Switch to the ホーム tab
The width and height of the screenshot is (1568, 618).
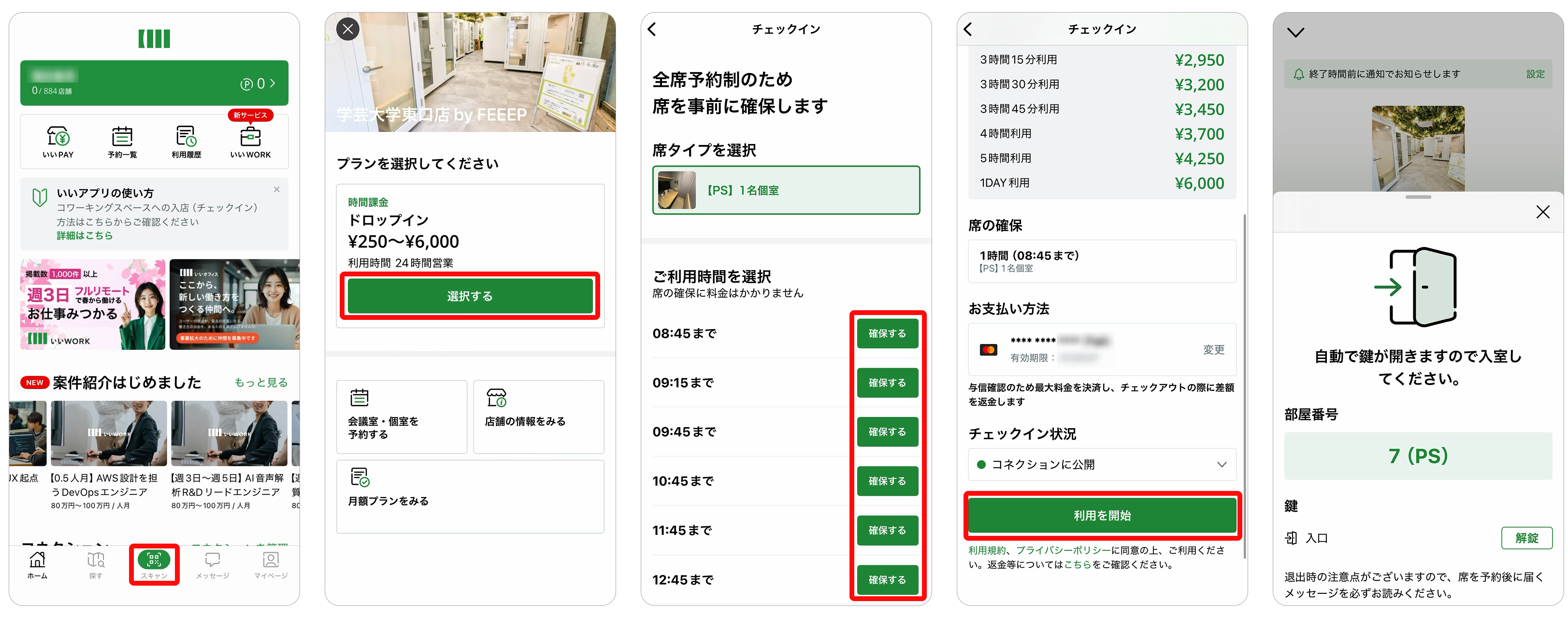pos(37,564)
